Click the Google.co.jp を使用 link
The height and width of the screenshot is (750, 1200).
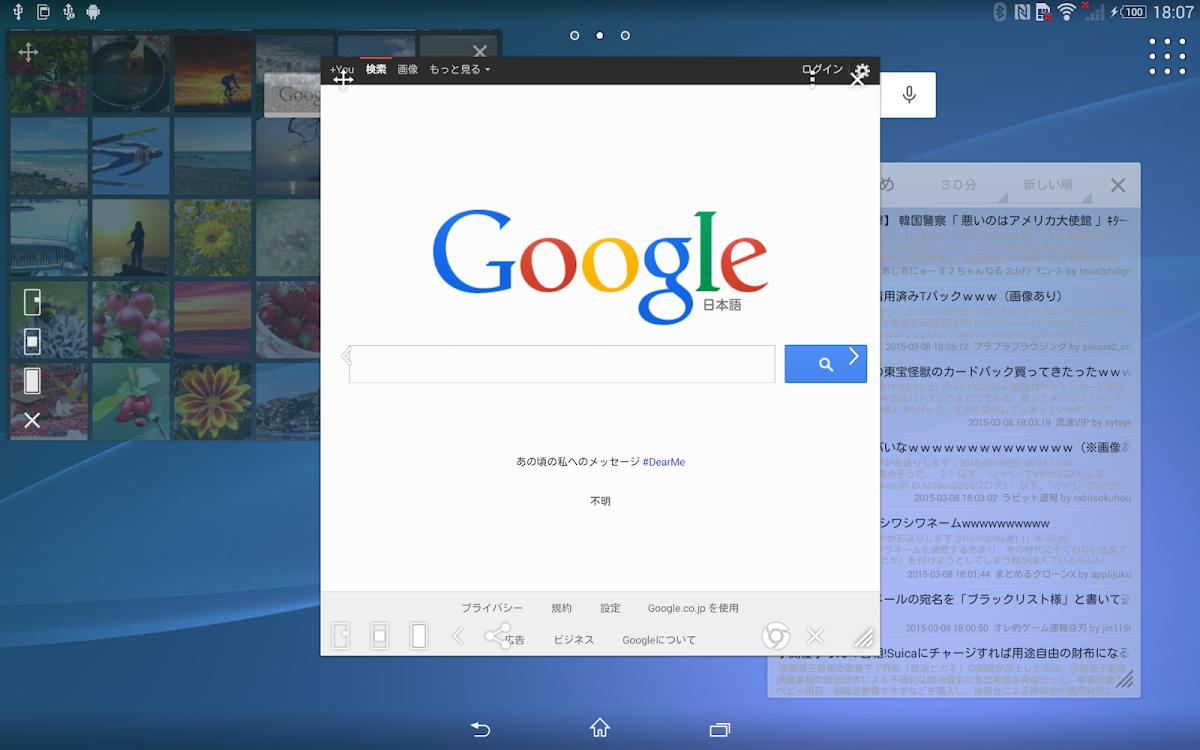tap(693, 608)
